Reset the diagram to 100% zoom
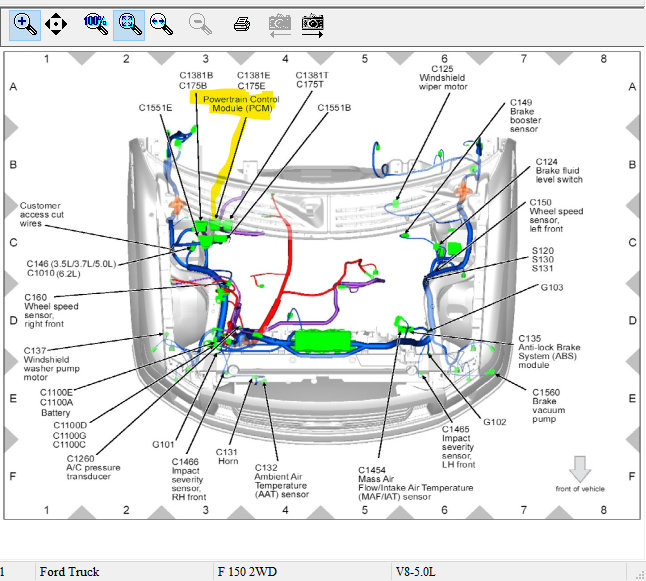Image resolution: width=646 pixels, height=581 pixels. click(96, 24)
